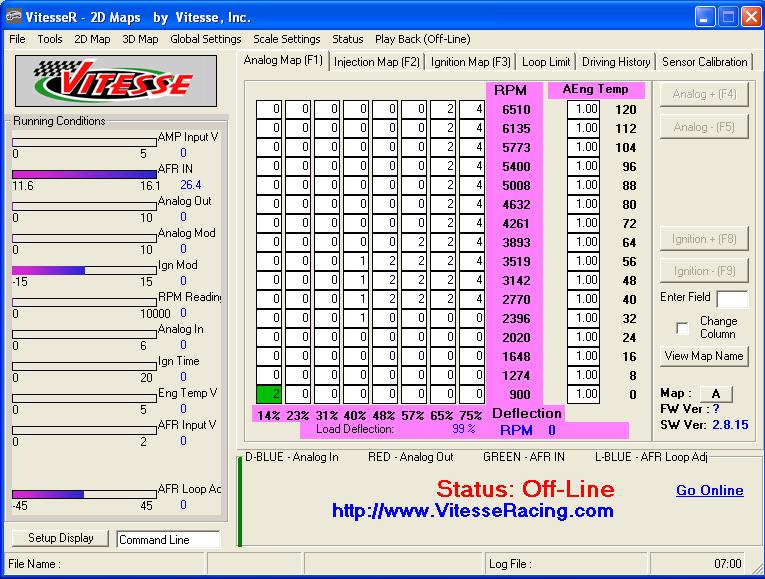Click the Log File status bar field
The image size is (765, 579).
coord(565,564)
